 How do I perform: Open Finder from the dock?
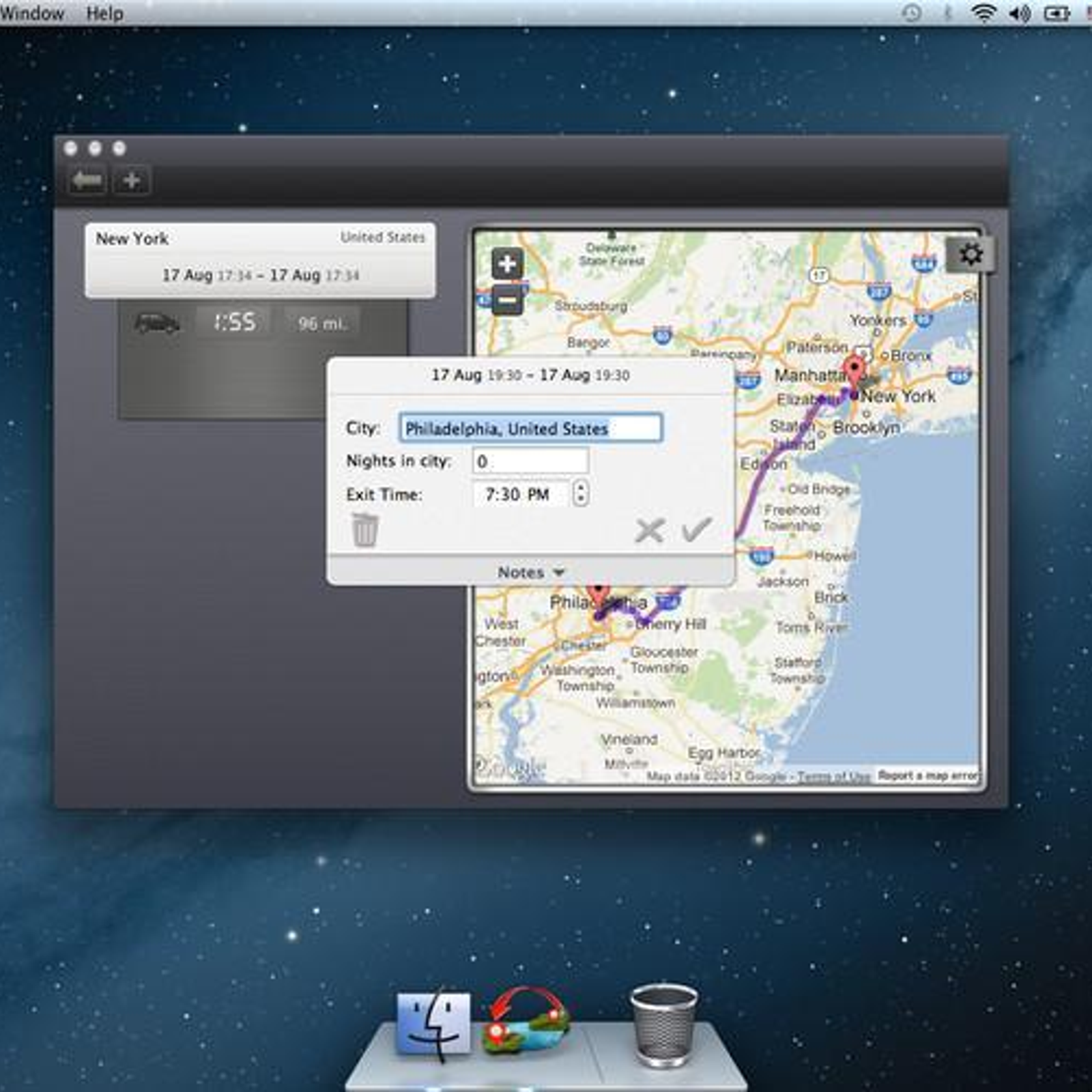click(434, 1023)
